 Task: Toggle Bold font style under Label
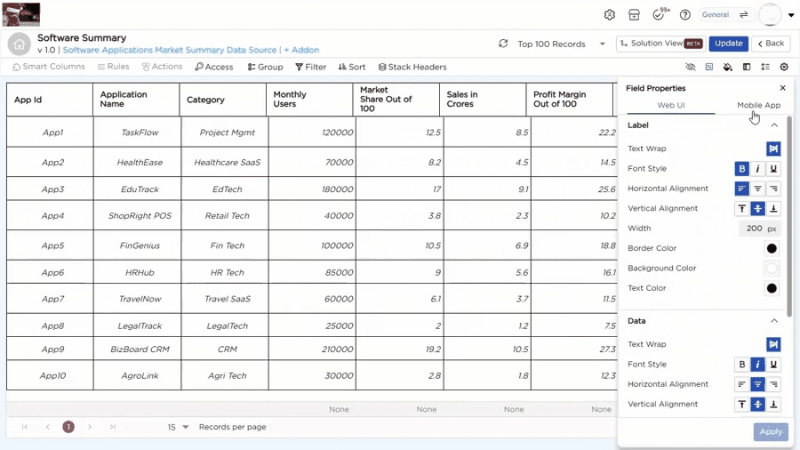coord(742,169)
